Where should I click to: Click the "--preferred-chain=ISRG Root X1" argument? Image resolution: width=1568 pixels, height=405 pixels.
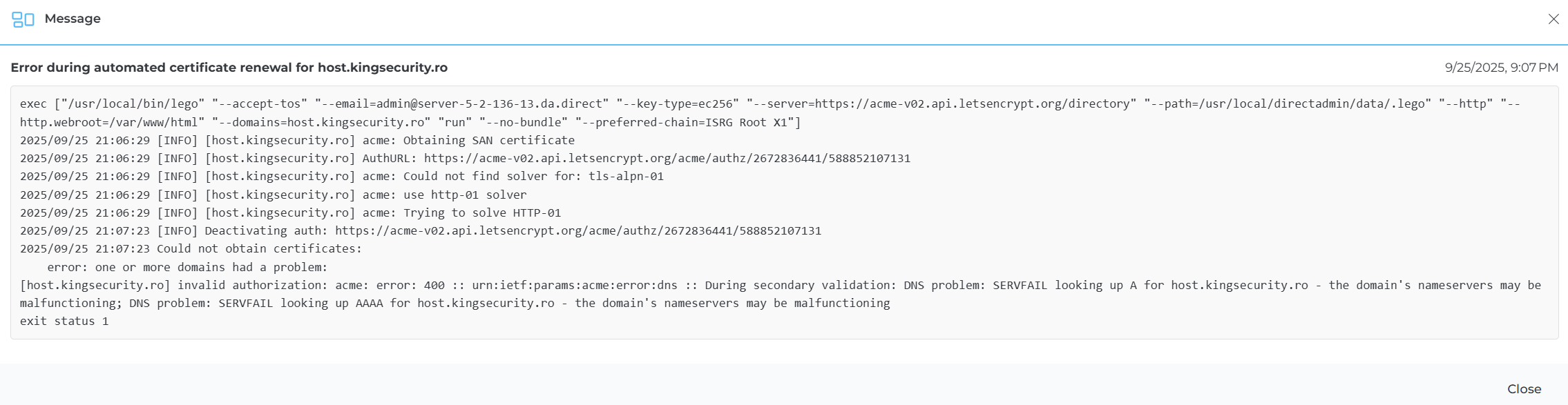pos(687,122)
